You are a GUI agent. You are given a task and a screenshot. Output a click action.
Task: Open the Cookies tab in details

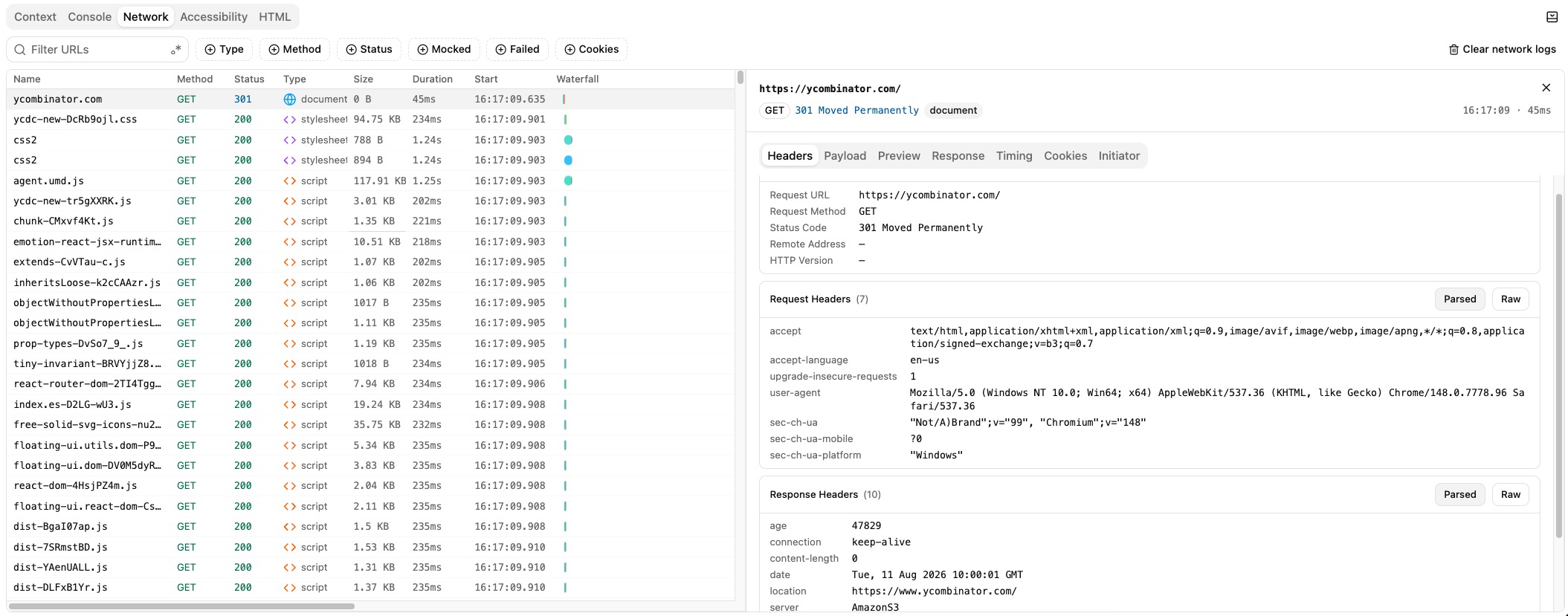1065,156
